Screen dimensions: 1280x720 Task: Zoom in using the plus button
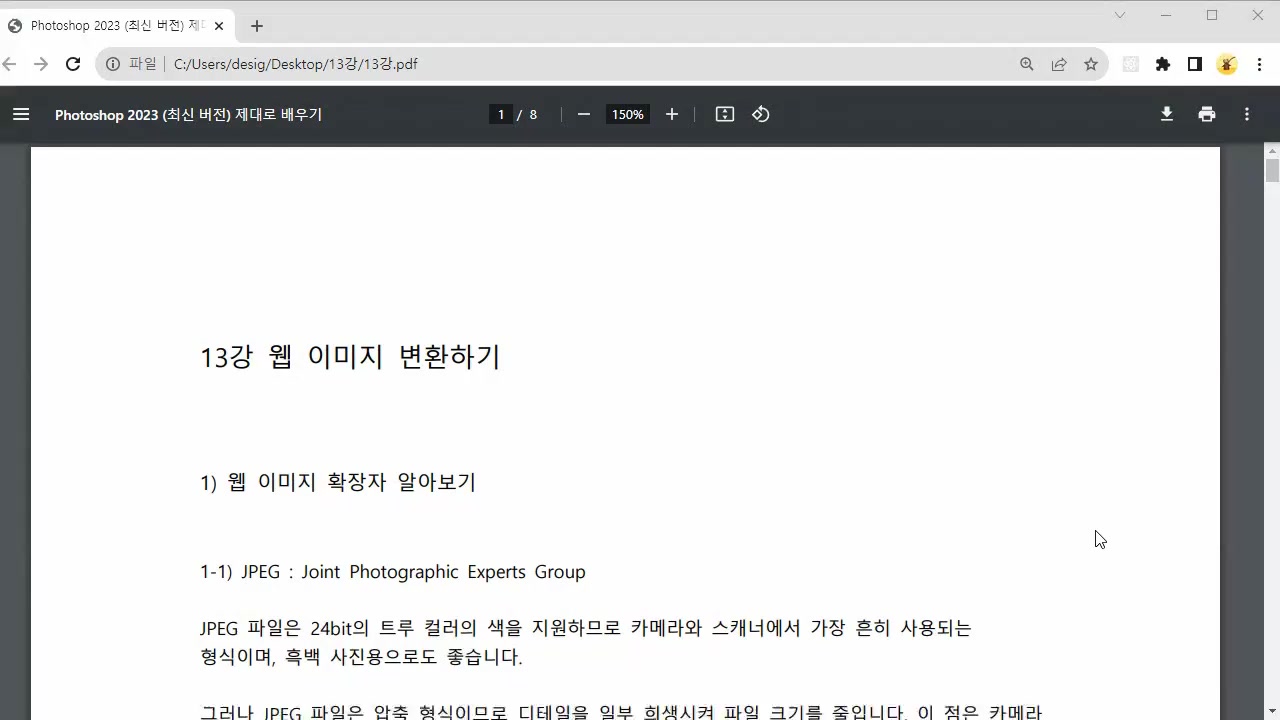pos(671,114)
